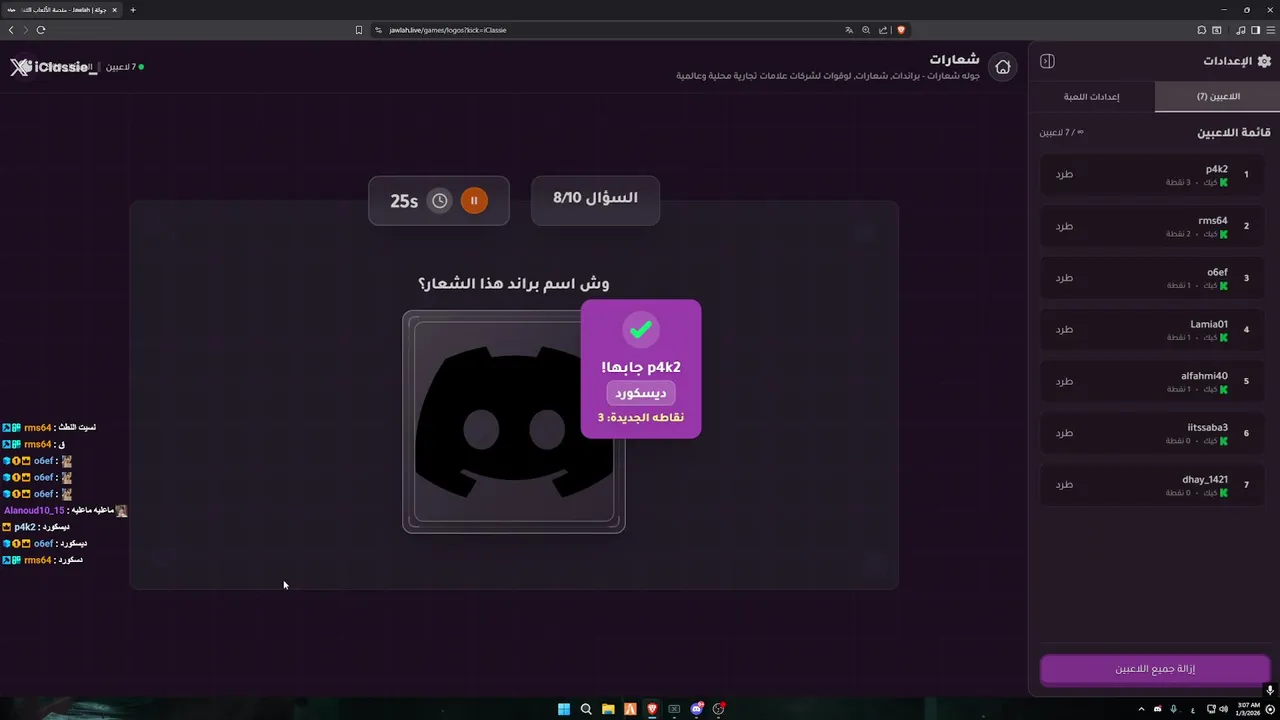Click the شعارات page title
Viewport: 1280px width, 720px height.
coord(954,59)
